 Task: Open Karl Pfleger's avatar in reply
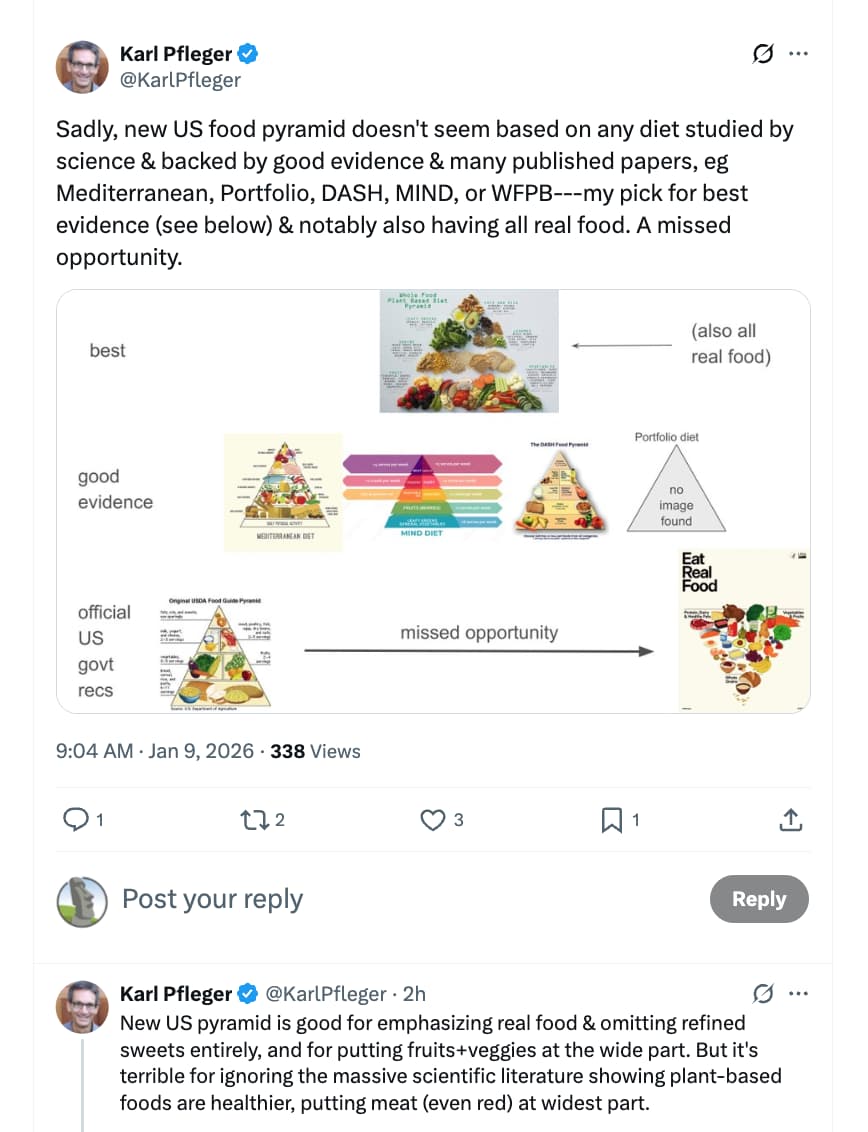pyautogui.click(x=82, y=1006)
